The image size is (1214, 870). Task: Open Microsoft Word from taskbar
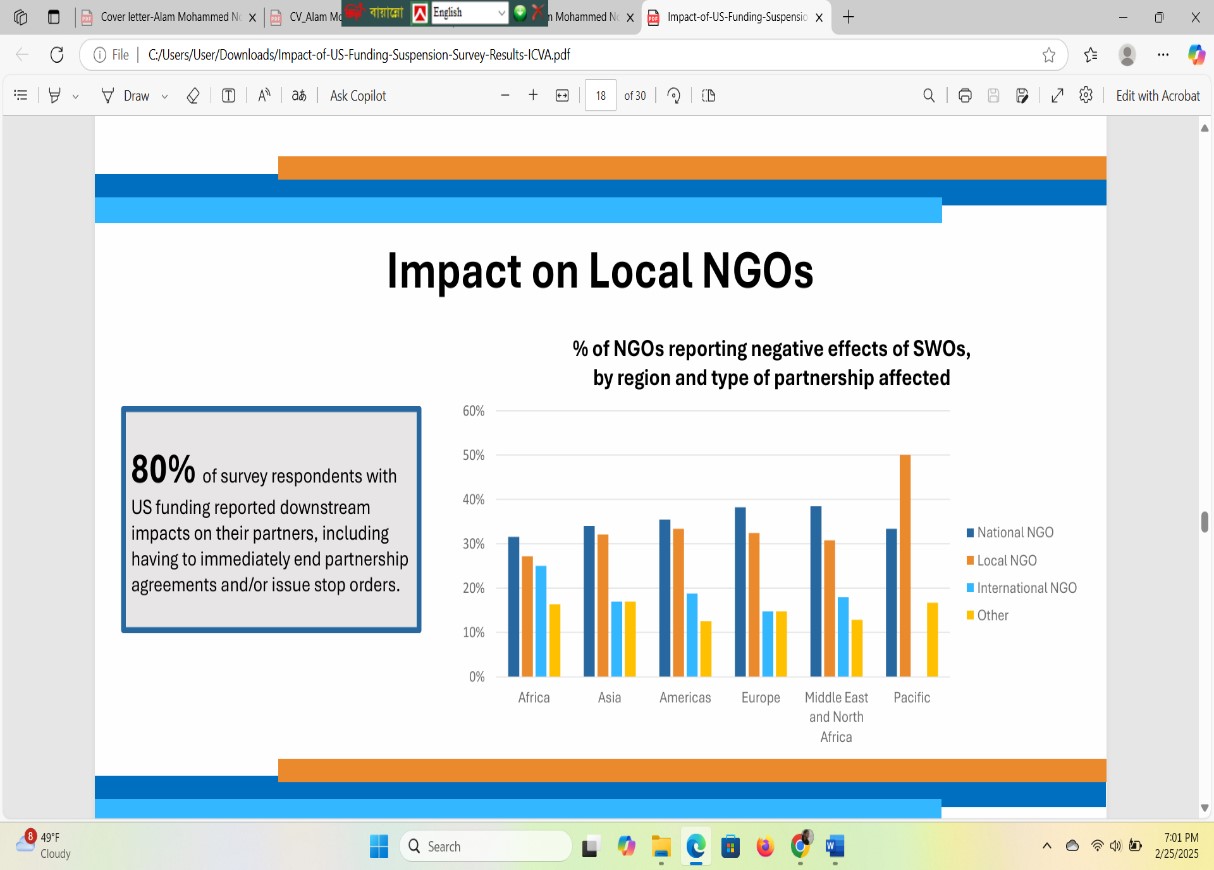[835, 847]
